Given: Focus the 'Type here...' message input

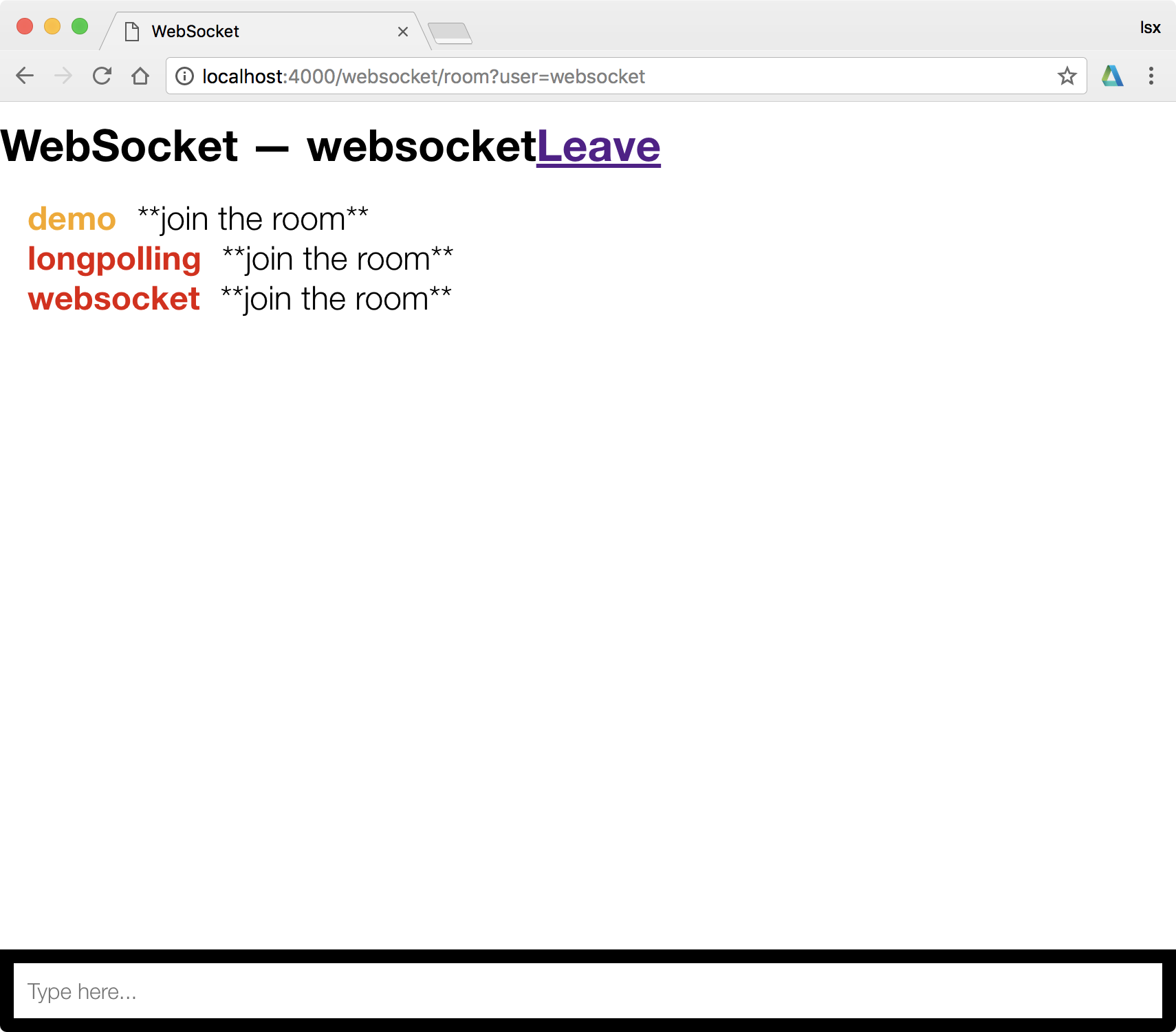Looking at the screenshot, I should pos(588,991).
